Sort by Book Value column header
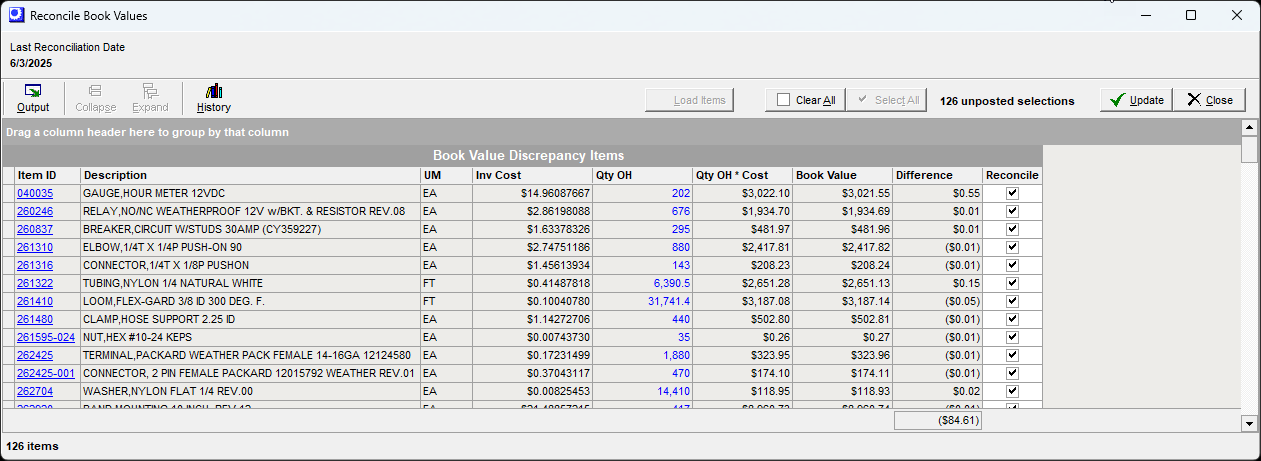This screenshot has width=1261, height=461. (842, 175)
